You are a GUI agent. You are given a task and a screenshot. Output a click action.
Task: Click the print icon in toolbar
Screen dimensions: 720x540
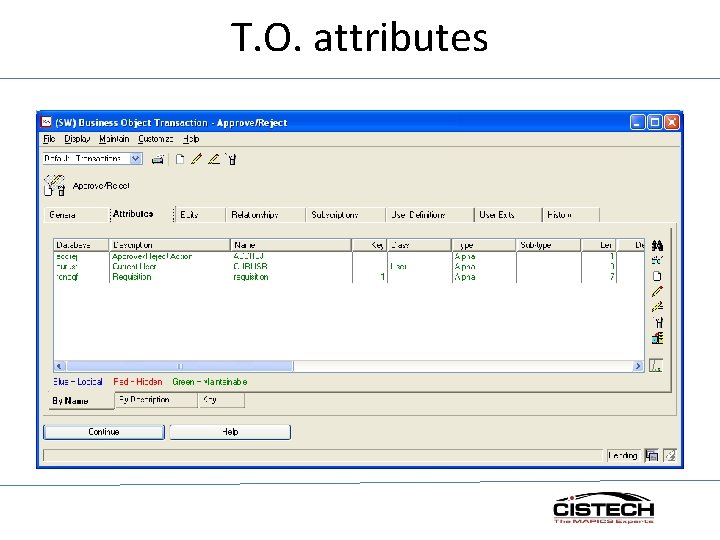coord(158,159)
